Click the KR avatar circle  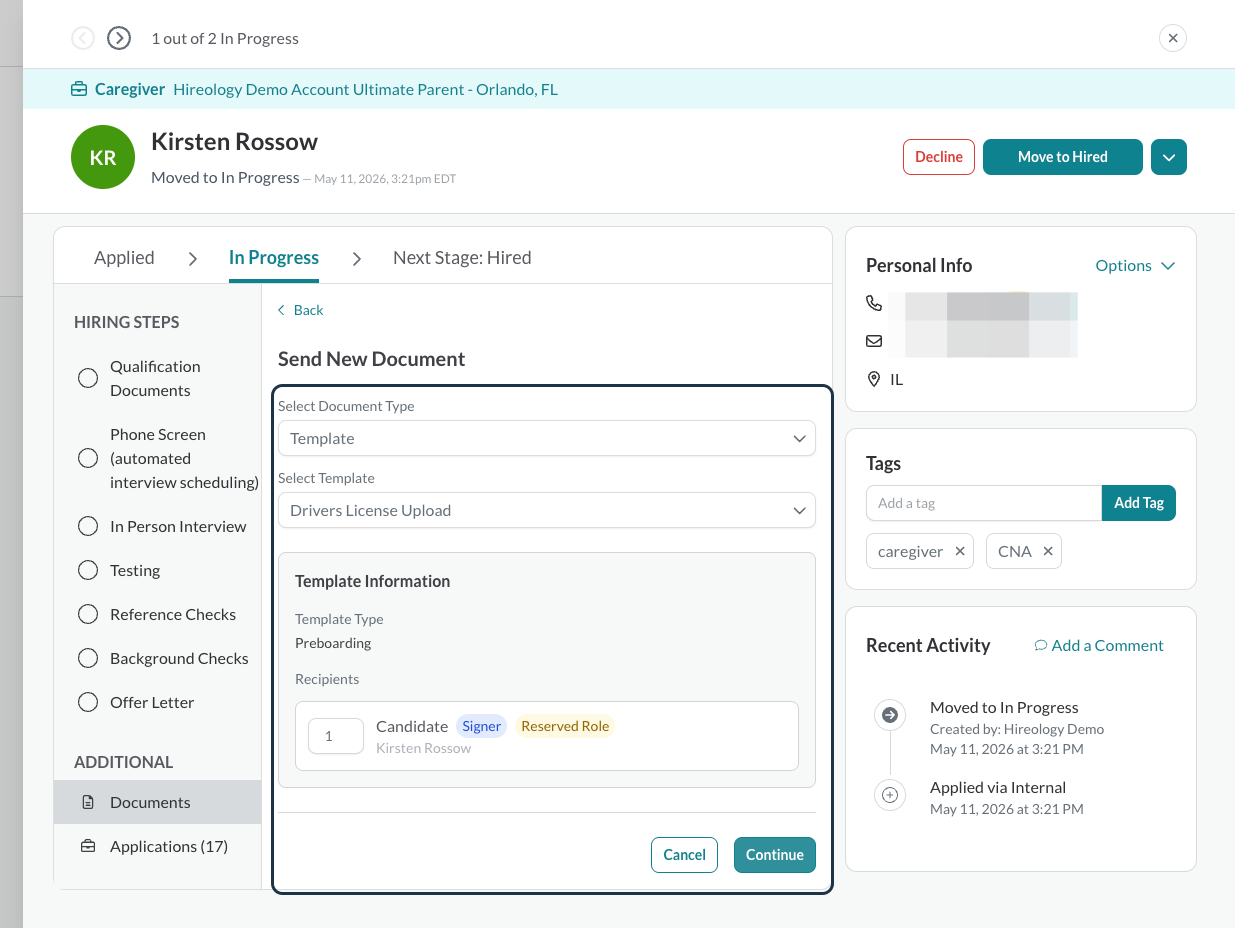103,157
